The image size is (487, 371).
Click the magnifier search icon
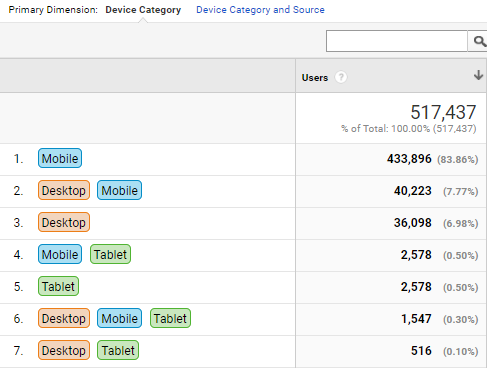tap(478, 41)
